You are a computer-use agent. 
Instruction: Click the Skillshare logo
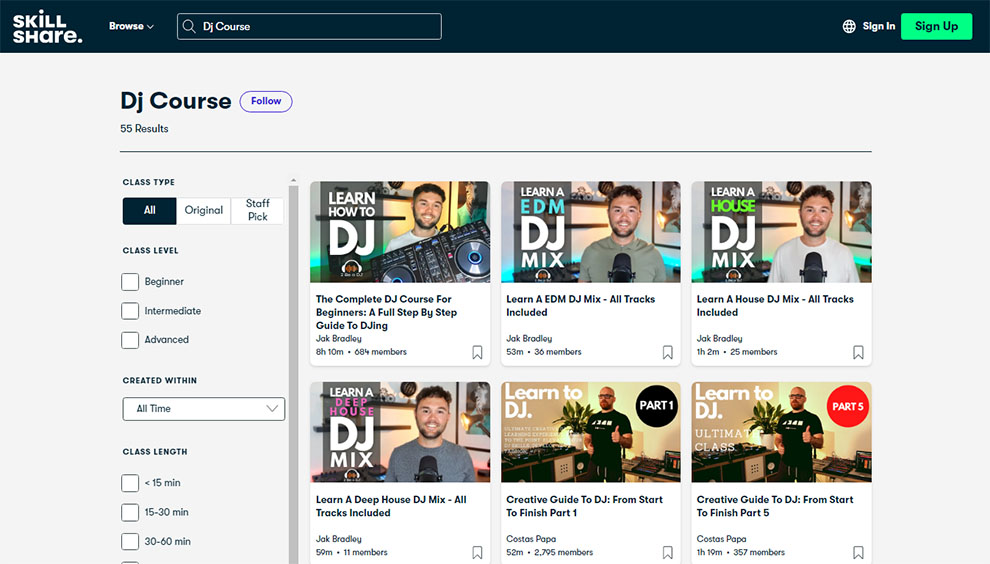click(x=47, y=27)
